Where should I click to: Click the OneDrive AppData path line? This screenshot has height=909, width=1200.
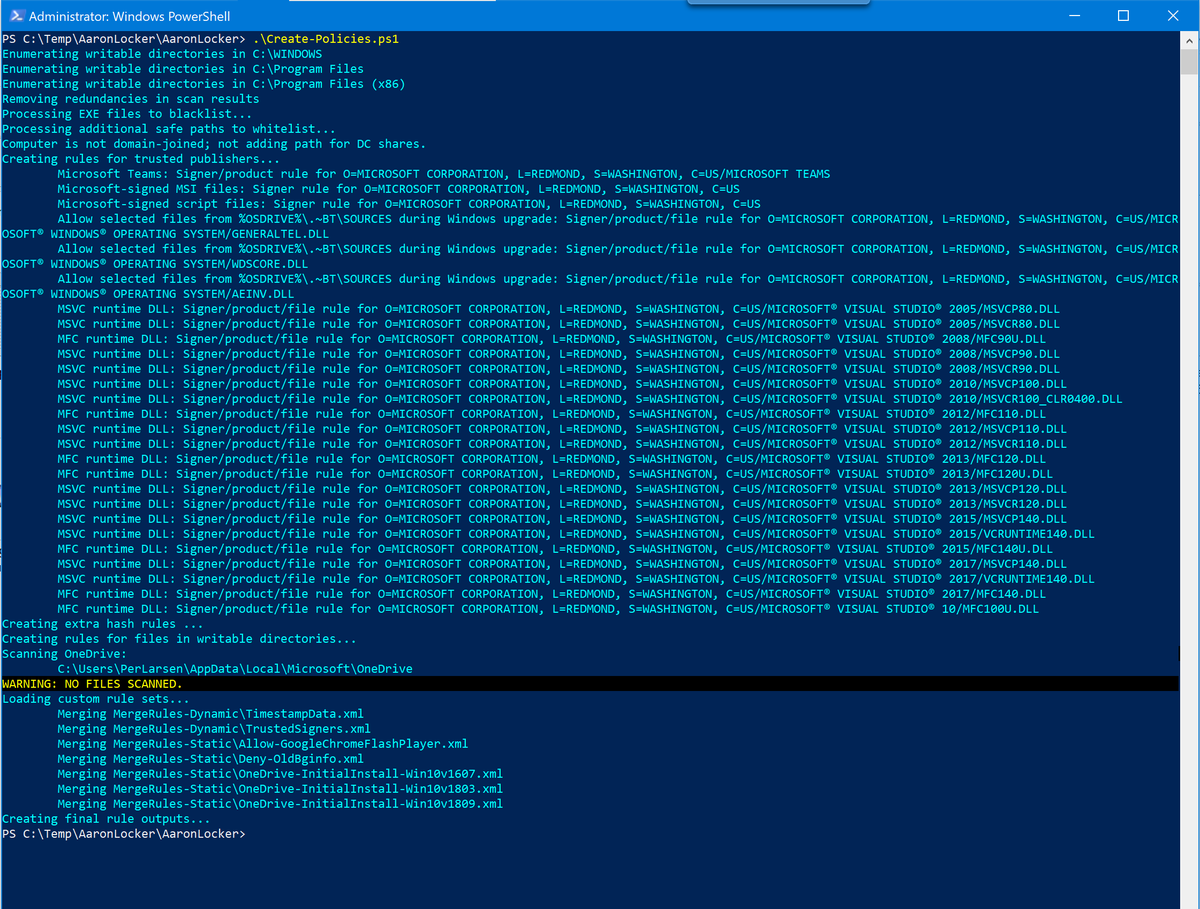coord(235,669)
